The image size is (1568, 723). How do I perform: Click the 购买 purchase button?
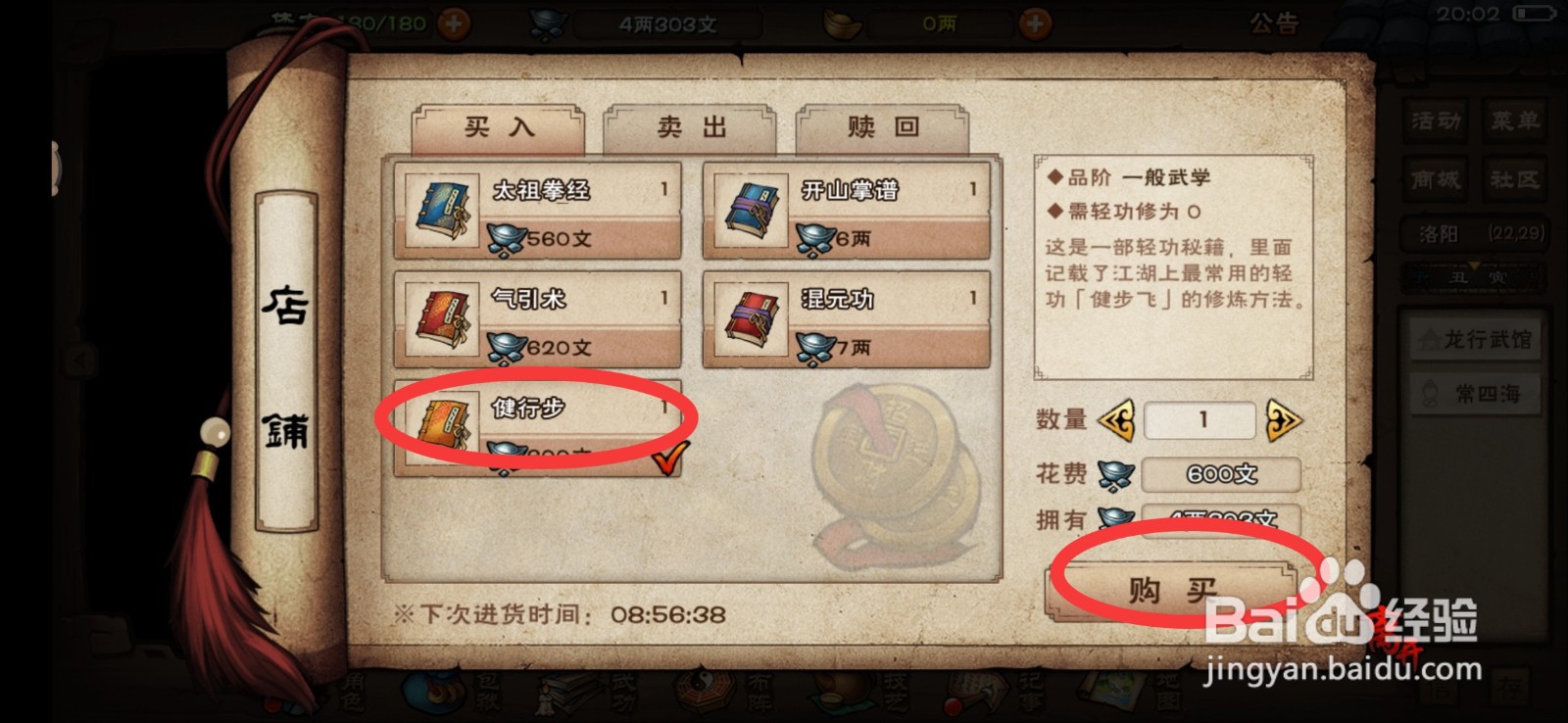point(1172,591)
